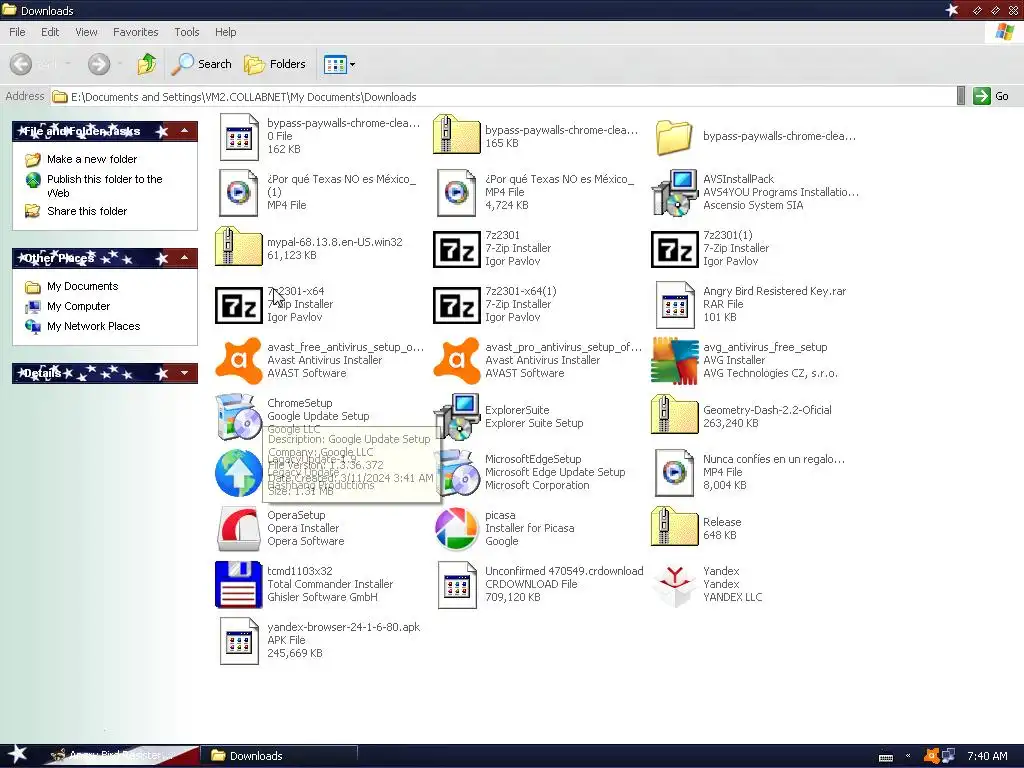This screenshot has width=1024, height=768.
Task: Click the Angry Bird Resistered Key.rar icon
Action: tap(675, 305)
